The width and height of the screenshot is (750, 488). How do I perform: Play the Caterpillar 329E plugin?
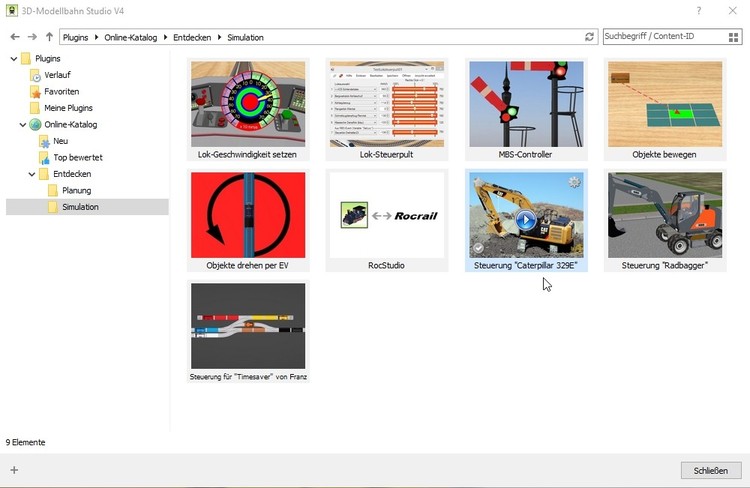(526, 221)
